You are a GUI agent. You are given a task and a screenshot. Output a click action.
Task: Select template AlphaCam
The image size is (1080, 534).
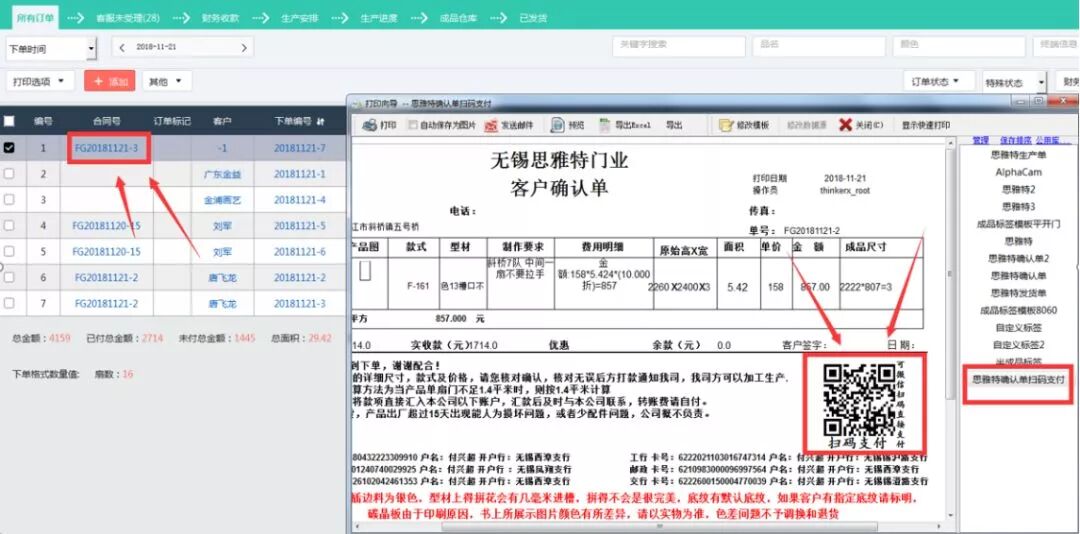1018,172
